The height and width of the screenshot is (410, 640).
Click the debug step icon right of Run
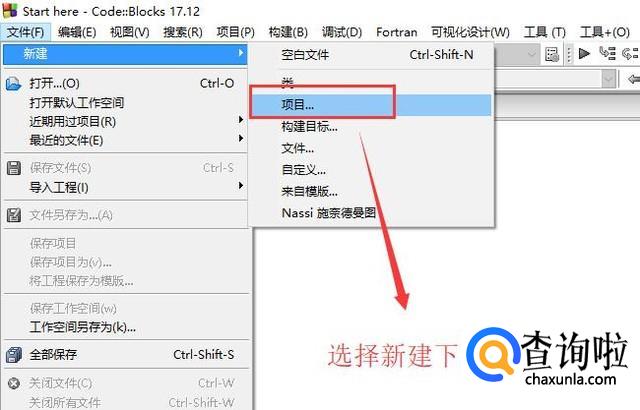(607, 53)
